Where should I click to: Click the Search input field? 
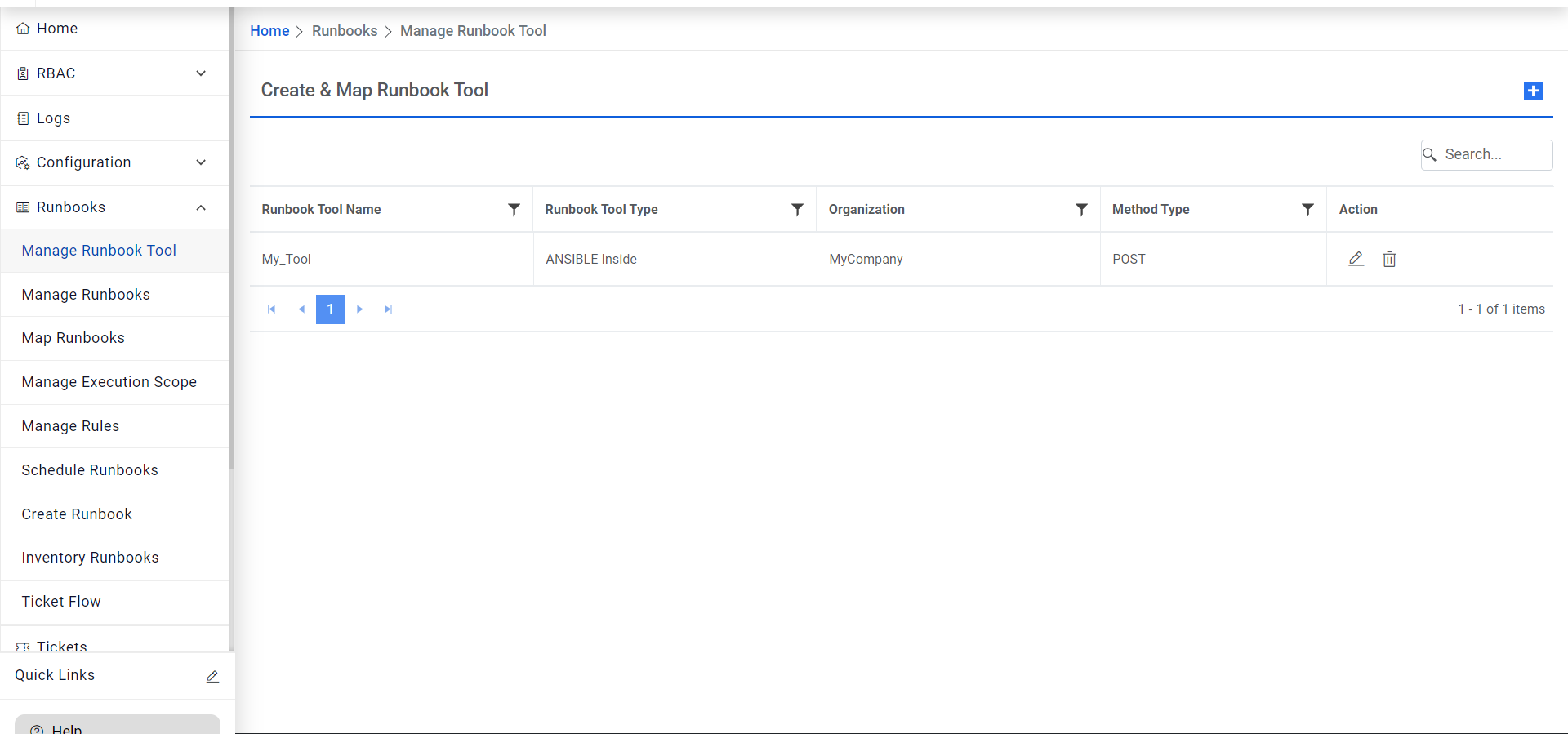pyautogui.click(x=1494, y=154)
